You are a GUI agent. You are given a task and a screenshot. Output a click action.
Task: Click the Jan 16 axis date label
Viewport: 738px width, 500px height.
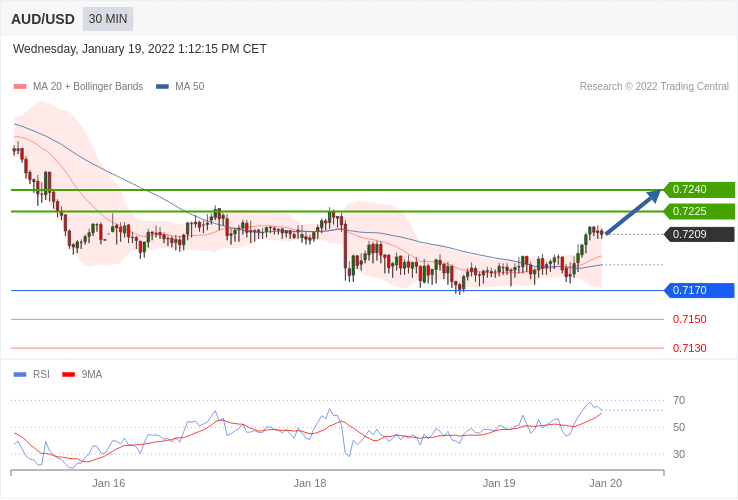tap(109, 484)
